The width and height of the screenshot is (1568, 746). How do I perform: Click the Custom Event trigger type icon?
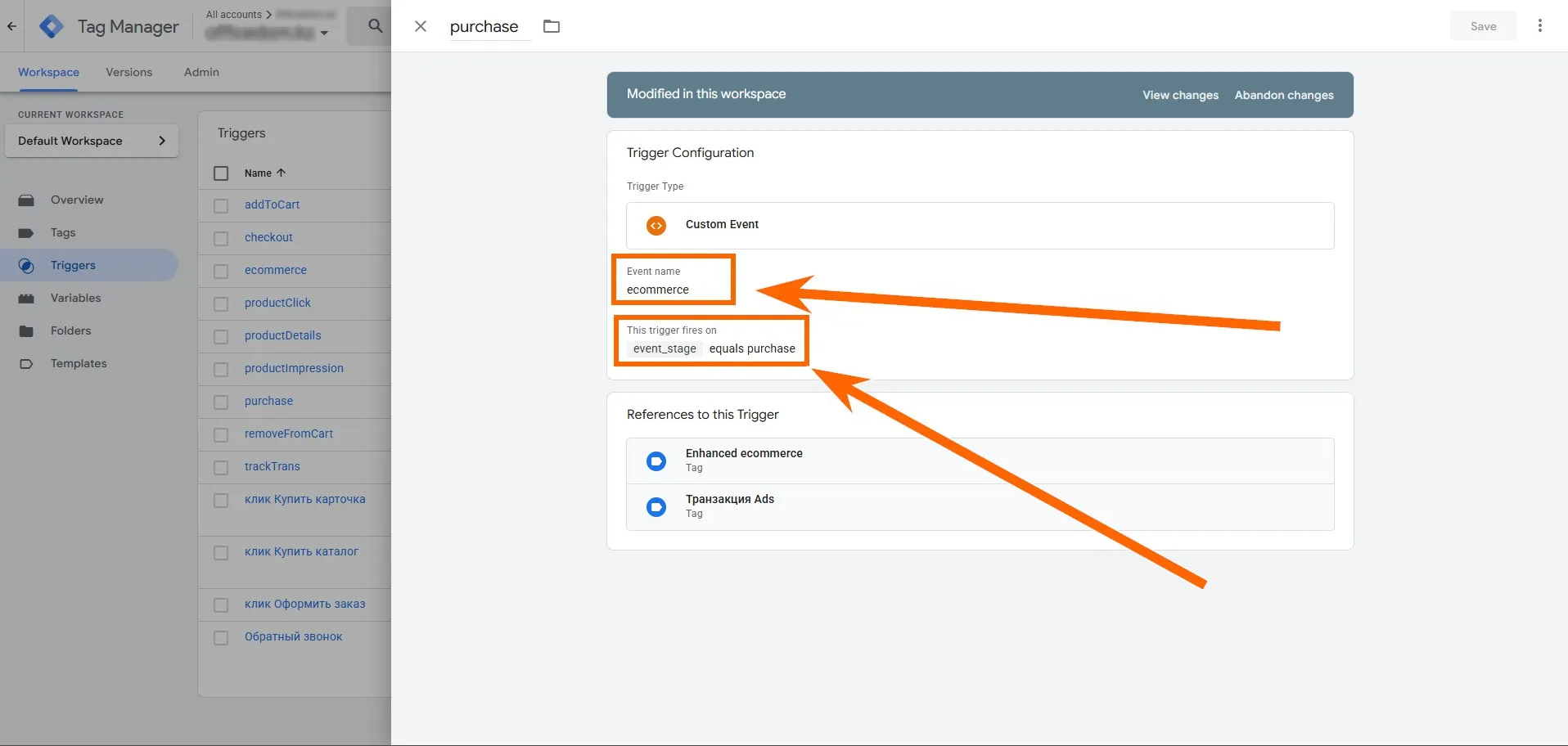click(x=656, y=226)
